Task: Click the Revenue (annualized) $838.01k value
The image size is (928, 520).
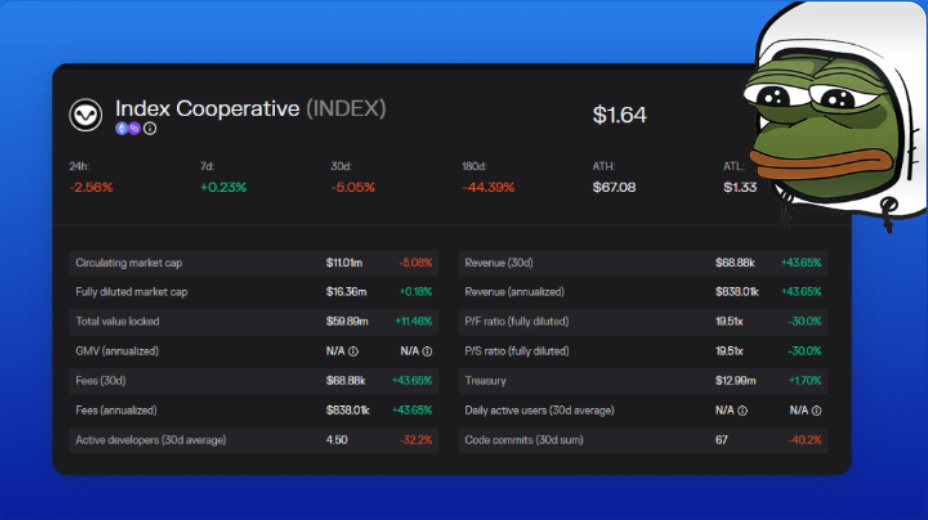Action: 737,292
